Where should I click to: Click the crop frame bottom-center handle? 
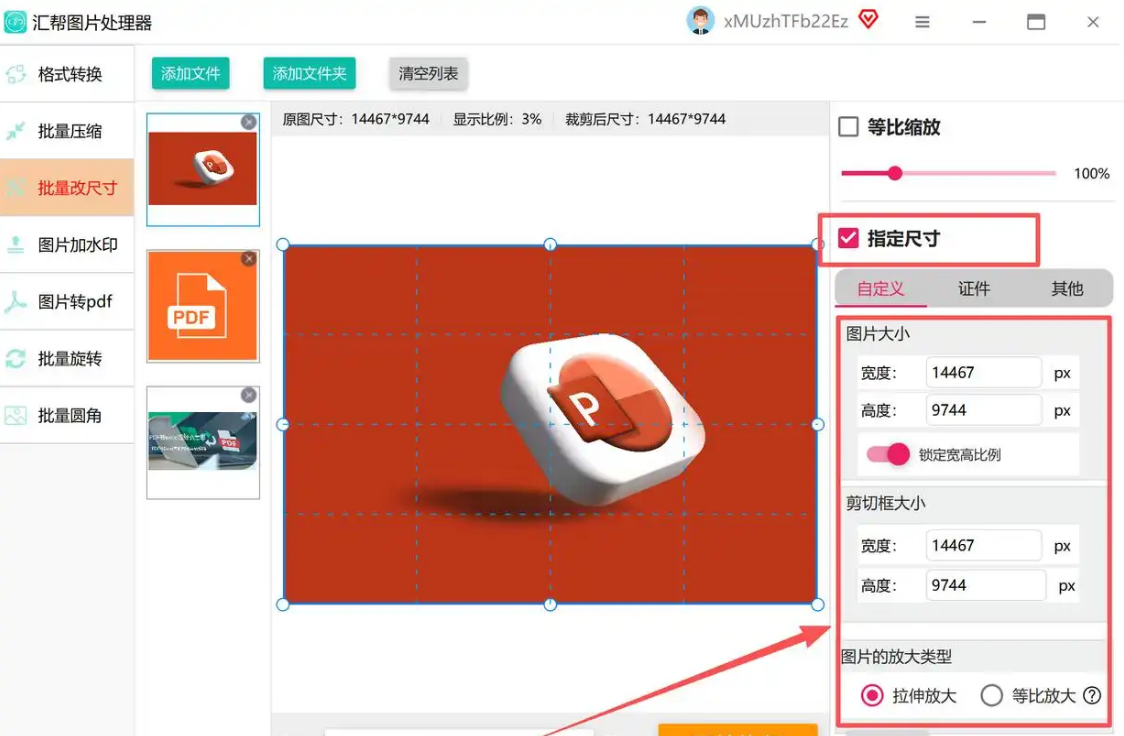coord(551,604)
